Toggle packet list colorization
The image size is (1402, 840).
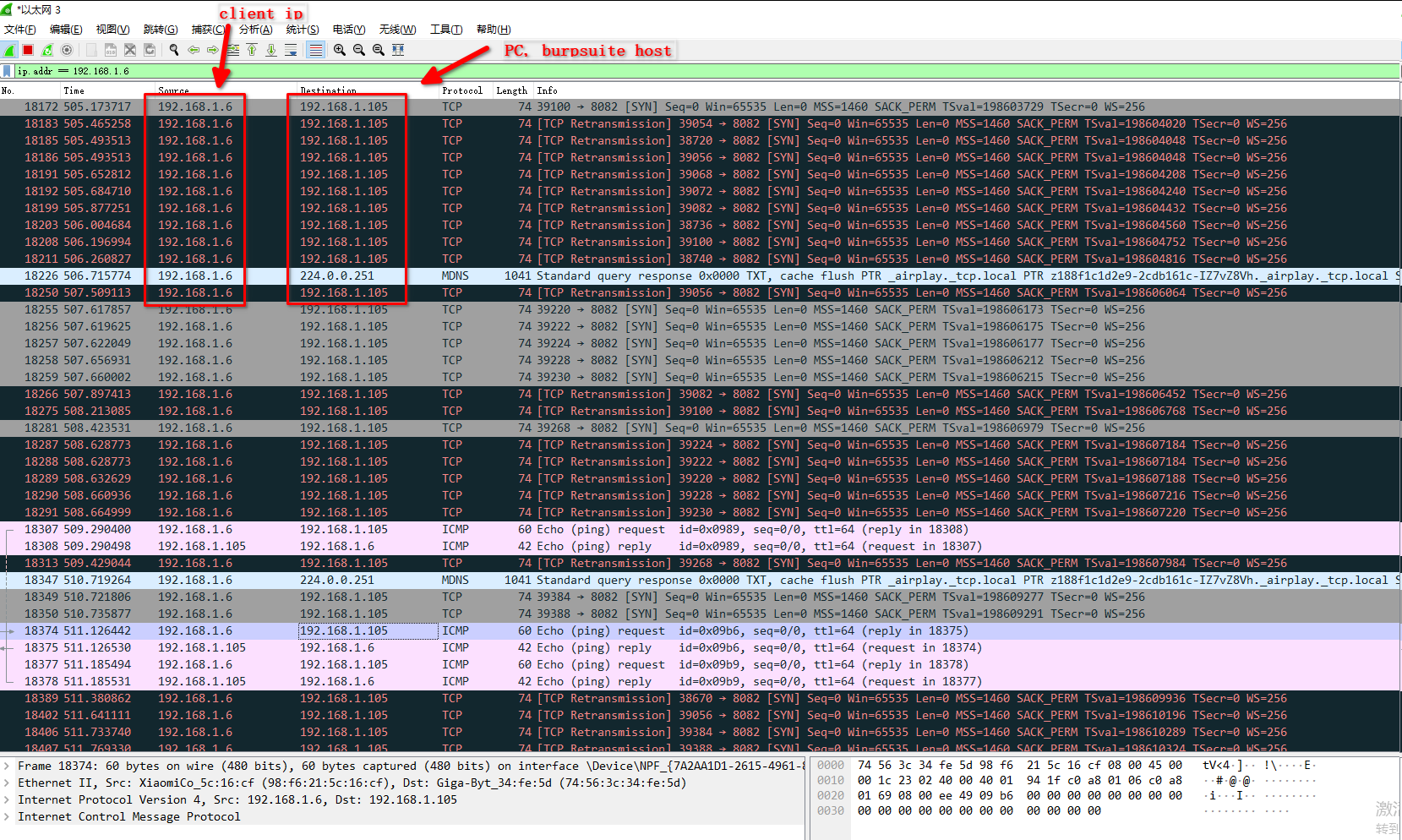pyautogui.click(x=315, y=50)
